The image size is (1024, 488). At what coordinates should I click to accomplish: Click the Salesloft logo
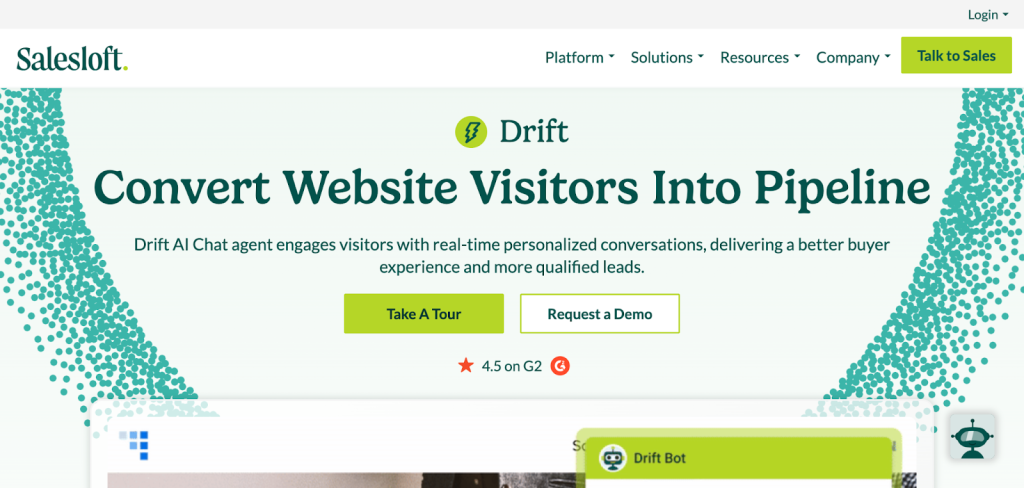(x=72, y=58)
